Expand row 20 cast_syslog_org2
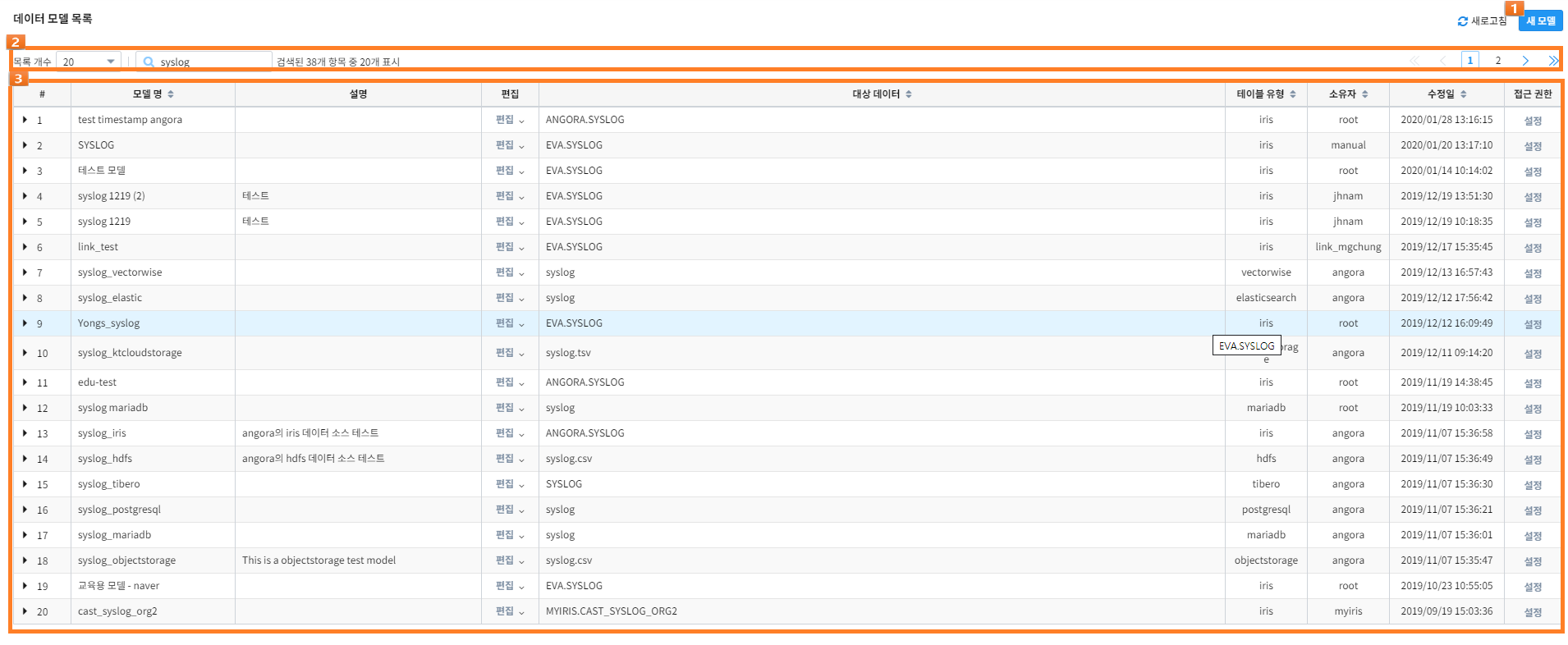 point(25,611)
